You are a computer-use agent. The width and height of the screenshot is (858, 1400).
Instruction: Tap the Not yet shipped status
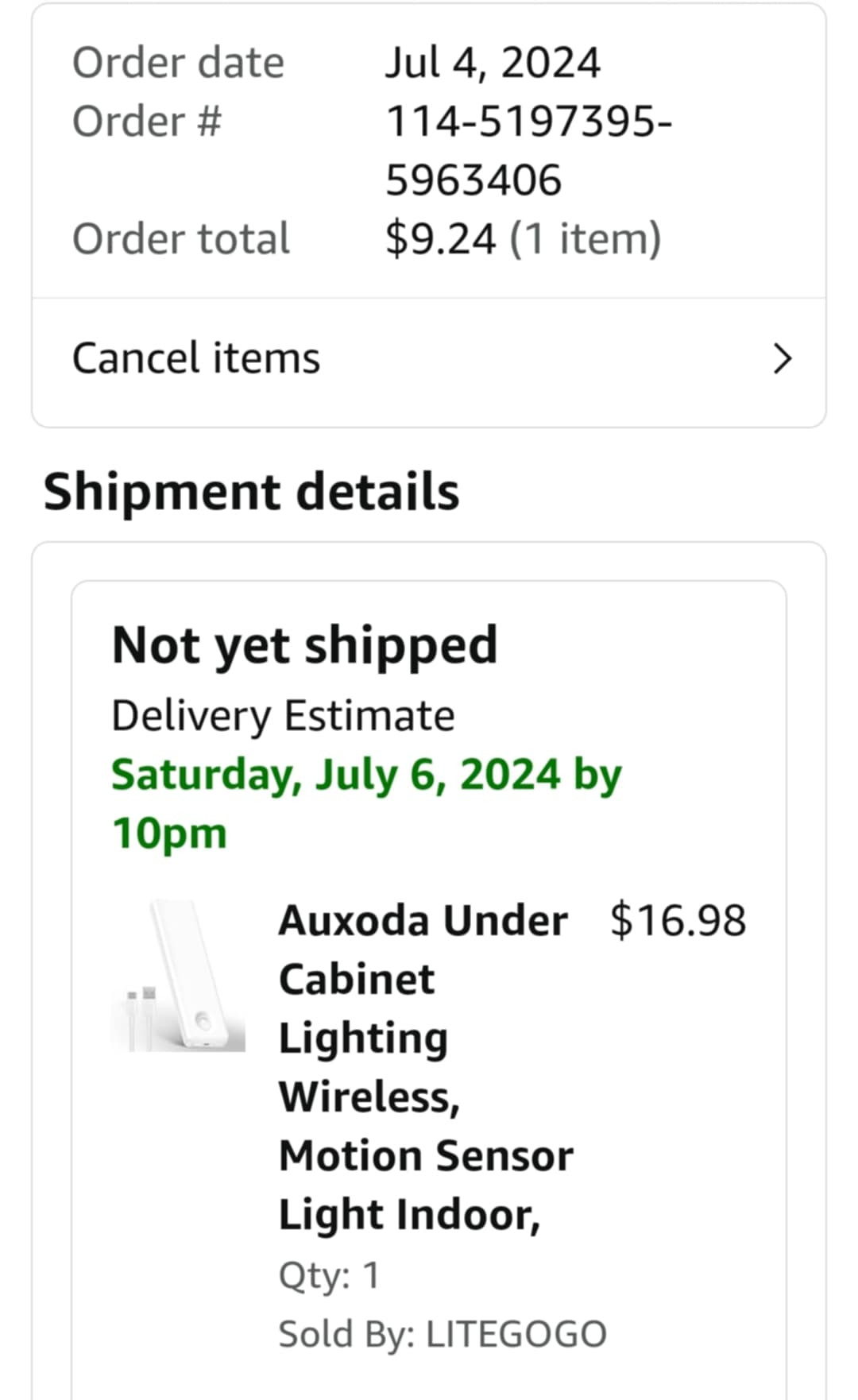click(x=305, y=645)
